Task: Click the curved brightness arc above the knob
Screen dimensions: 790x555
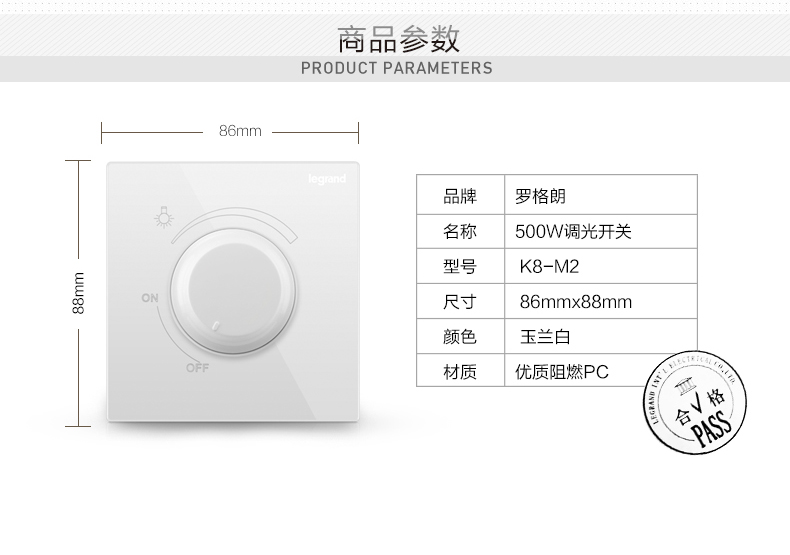Action: pyautogui.click(x=235, y=226)
